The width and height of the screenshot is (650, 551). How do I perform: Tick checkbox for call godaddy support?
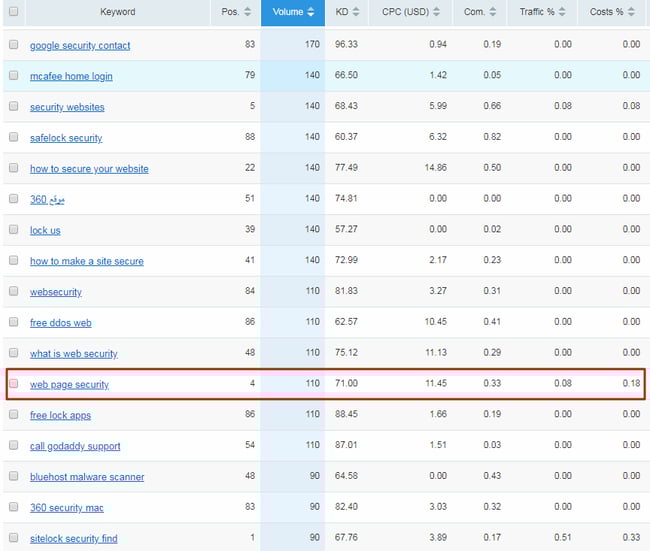(x=14, y=445)
